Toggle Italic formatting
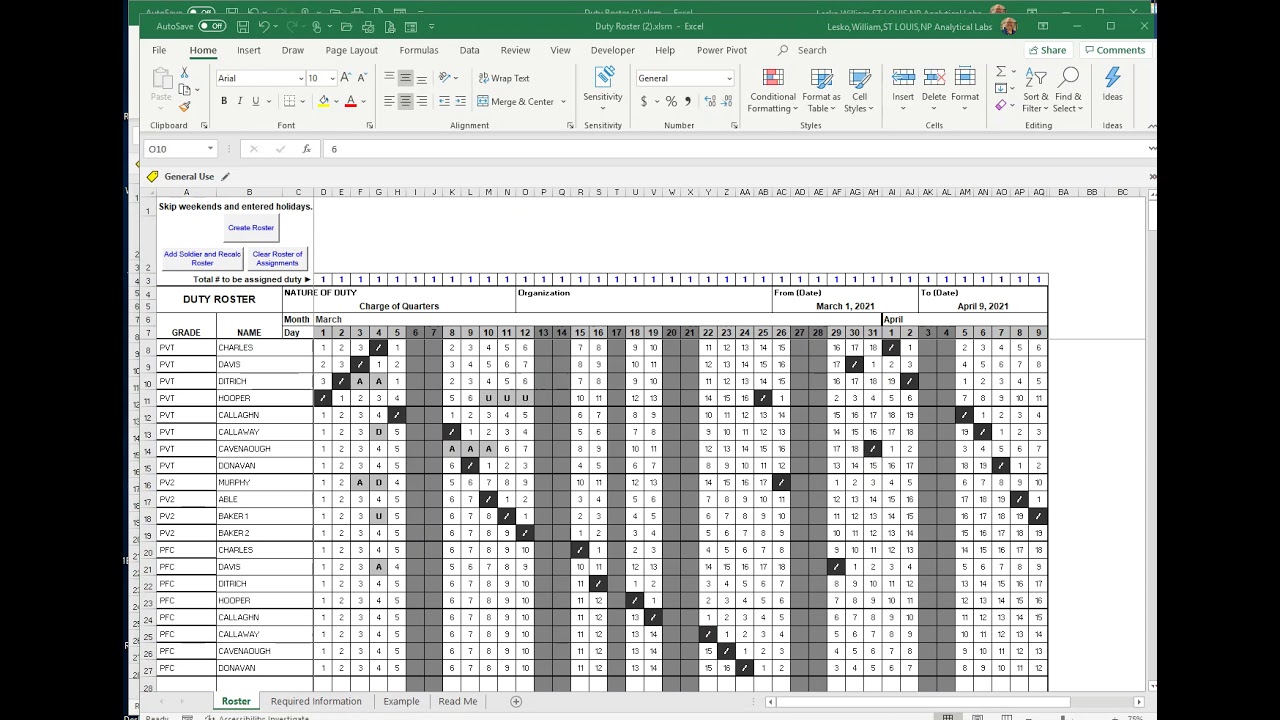The height and width of the screenshot is (720, 1280). tap(240, 101)
